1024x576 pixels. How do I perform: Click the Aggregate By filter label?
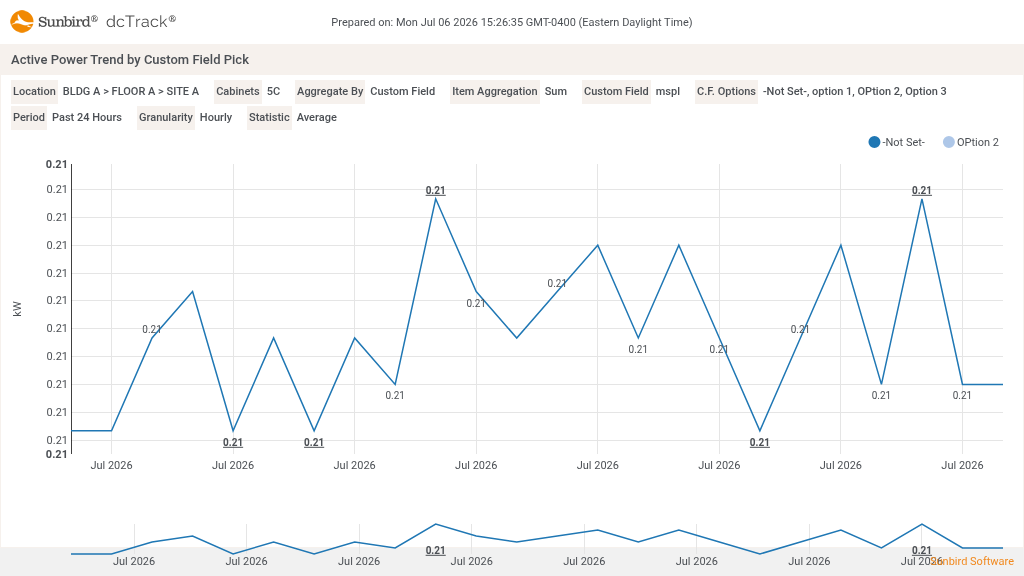coord(330,91)
